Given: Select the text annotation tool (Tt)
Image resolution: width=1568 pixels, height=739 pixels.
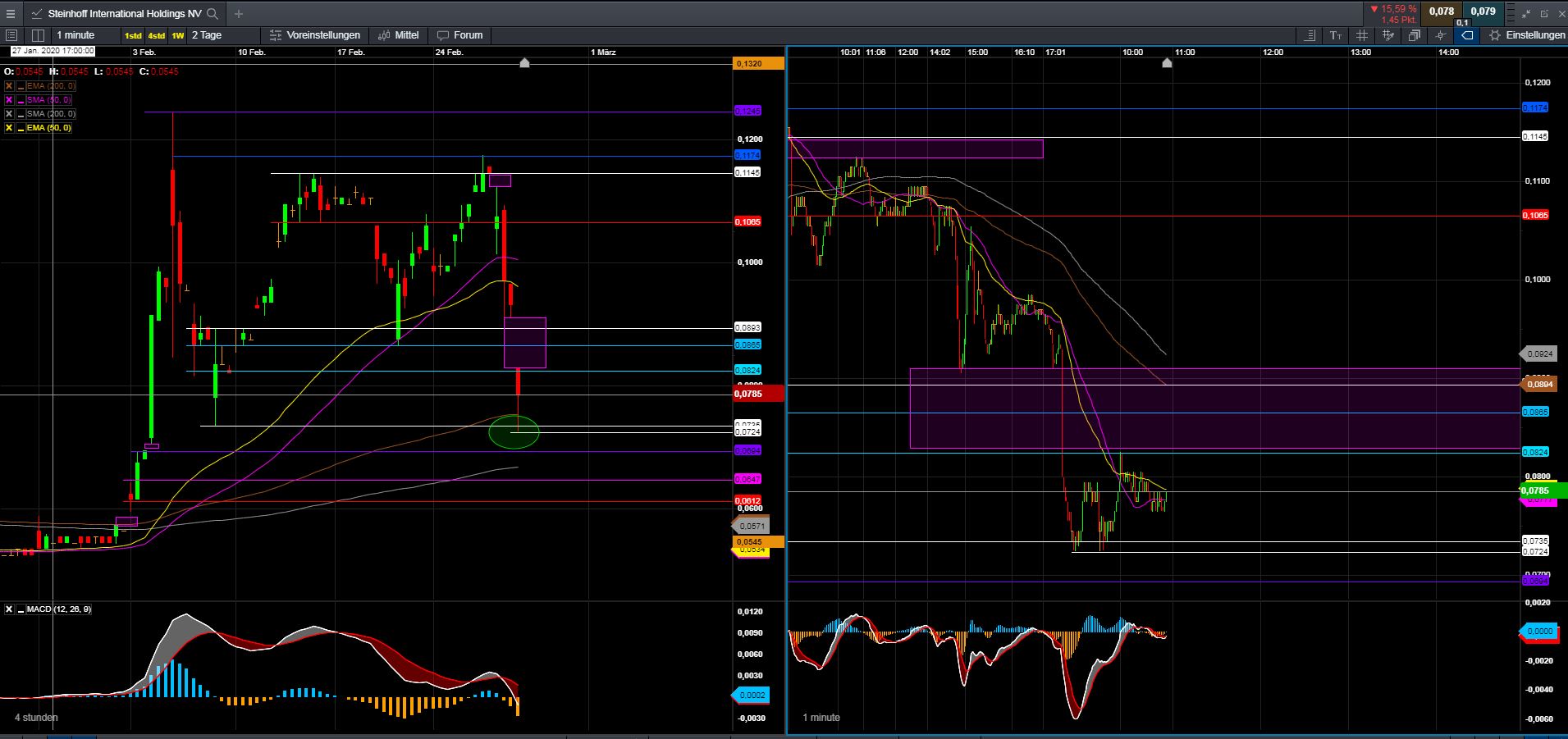Looking at the screenshot, I should tap(1335, 35).
